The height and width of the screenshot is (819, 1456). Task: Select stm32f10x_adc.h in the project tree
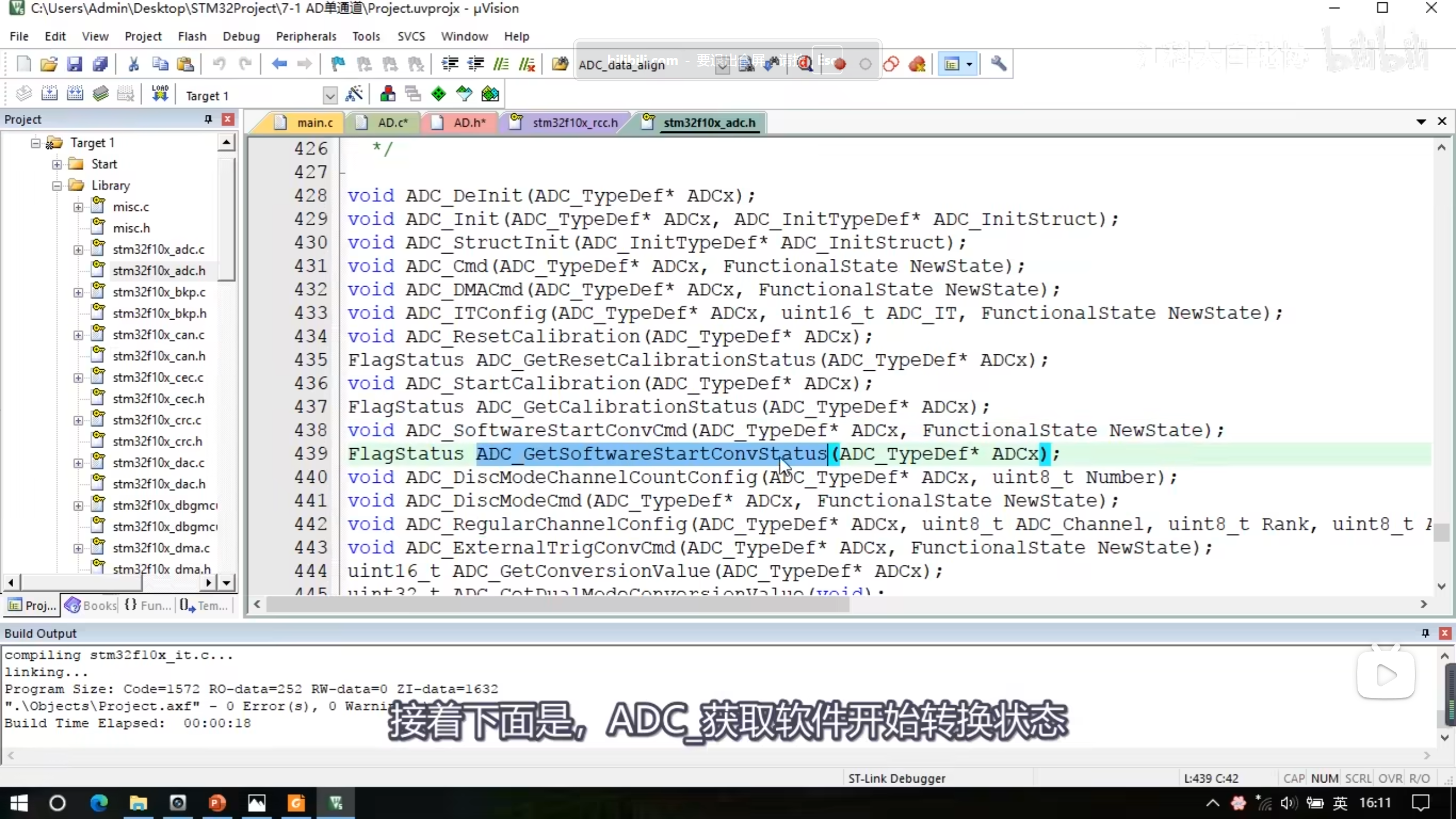coord(159,271)
